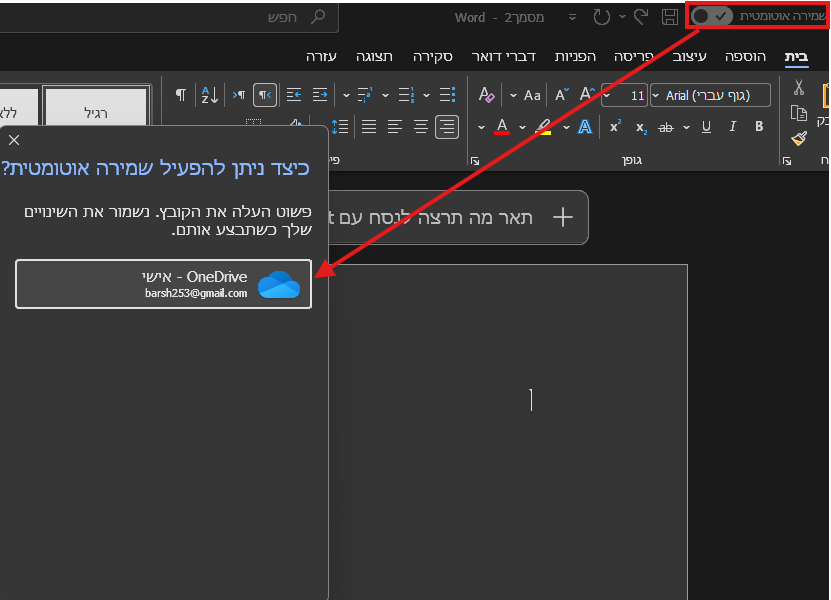Click indent icon with right-pointing arrow
Viewport: 831px width, 600px height.
[x=320, y=95]
